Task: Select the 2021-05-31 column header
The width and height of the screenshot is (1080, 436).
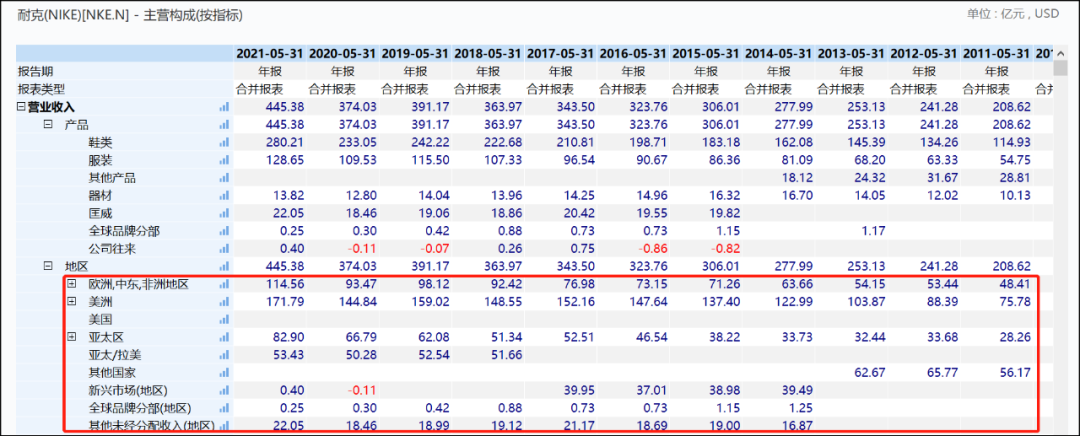Action: (269, 53)
